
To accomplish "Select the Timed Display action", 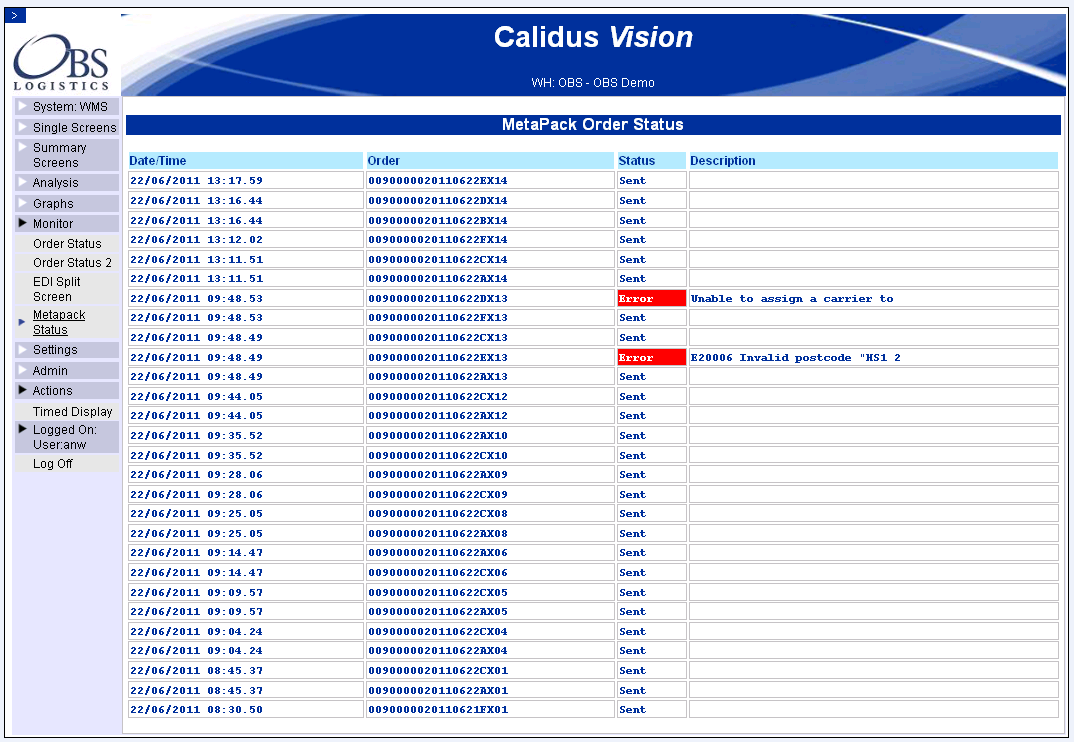I will [x=73, y=411].
